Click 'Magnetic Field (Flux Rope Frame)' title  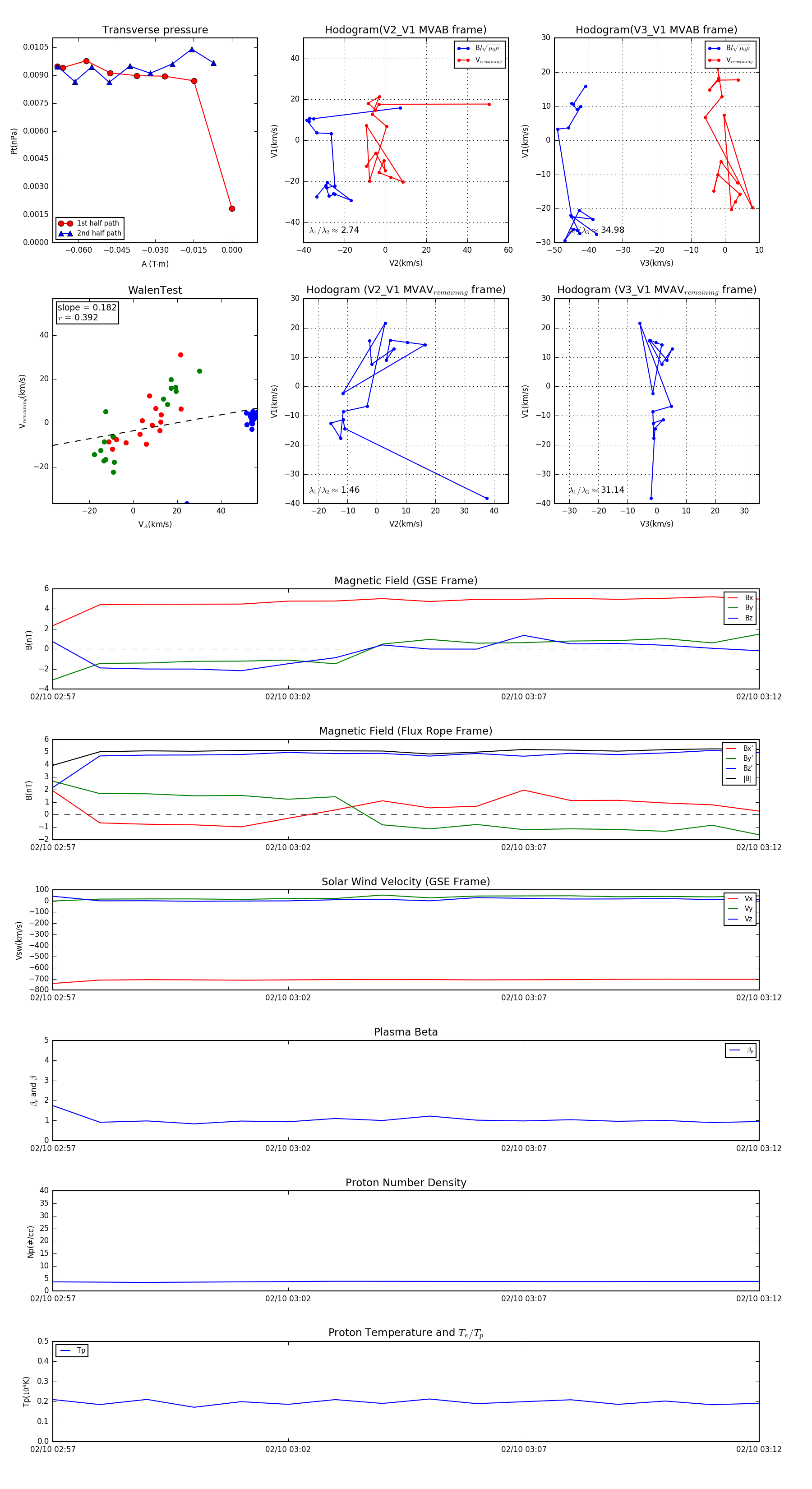click(x=406, y=731)
